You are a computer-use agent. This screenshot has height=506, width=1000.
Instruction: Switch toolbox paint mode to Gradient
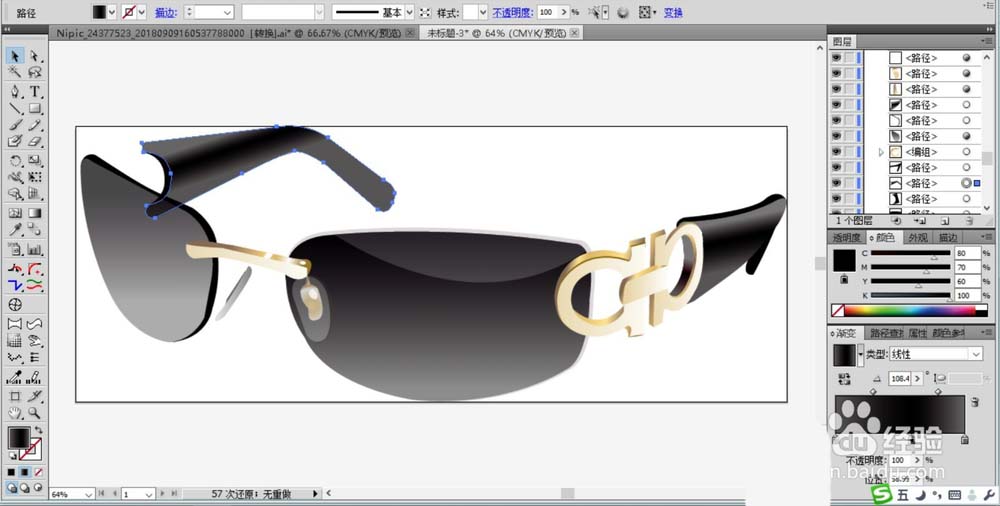click(x=25, y=473)
